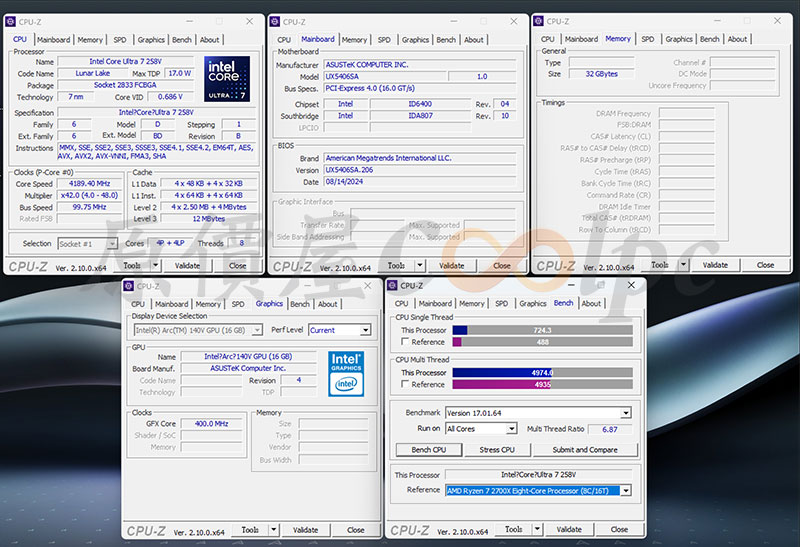The width and height of the screenshot is (800, 547).
Task: Open the Run on All Cores dropdown
Action: [511, 429]
